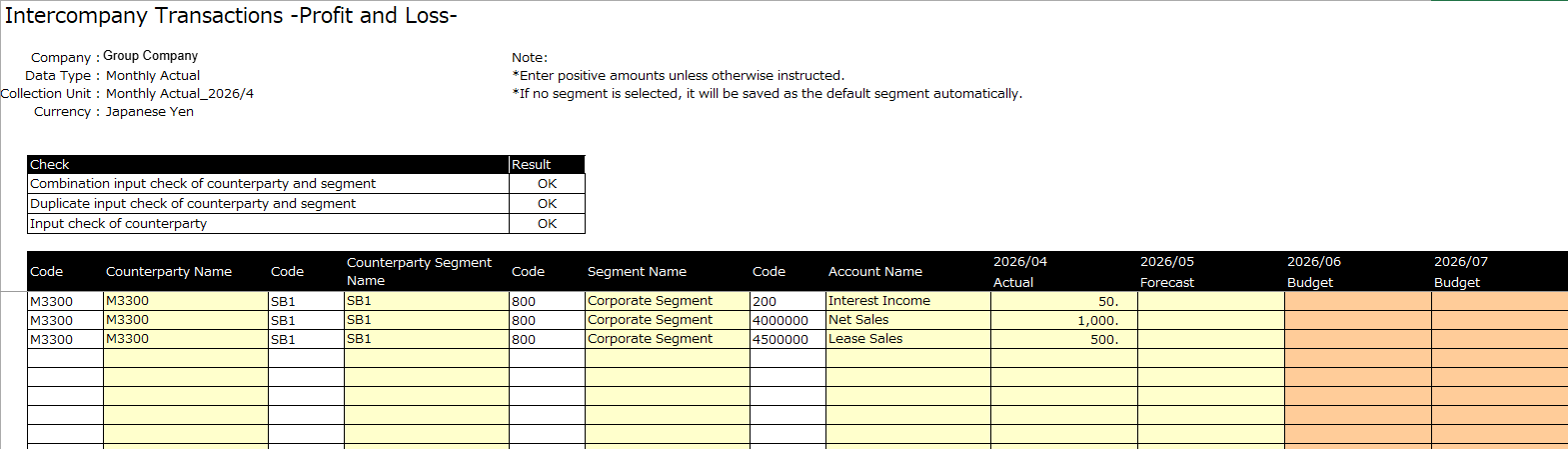1568x449 pixels.
Task: Click the Monthly Actual_2026/4 collection unit value
Action: tap(180, 93)
